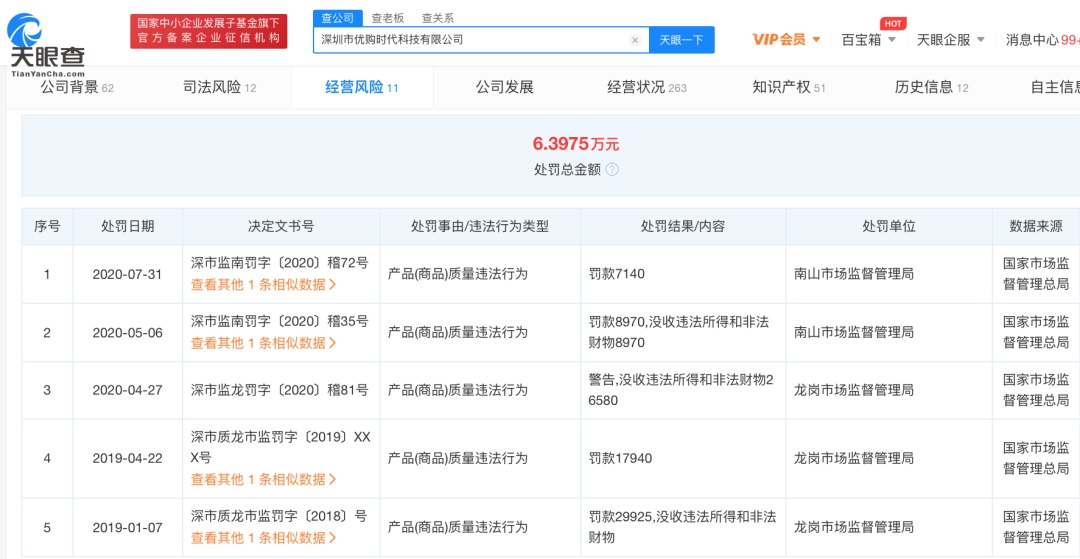This screenshot has width=1080, height=559.
Task: Click the total penalty amount 6.3975万元
Action: pos(576,143)
